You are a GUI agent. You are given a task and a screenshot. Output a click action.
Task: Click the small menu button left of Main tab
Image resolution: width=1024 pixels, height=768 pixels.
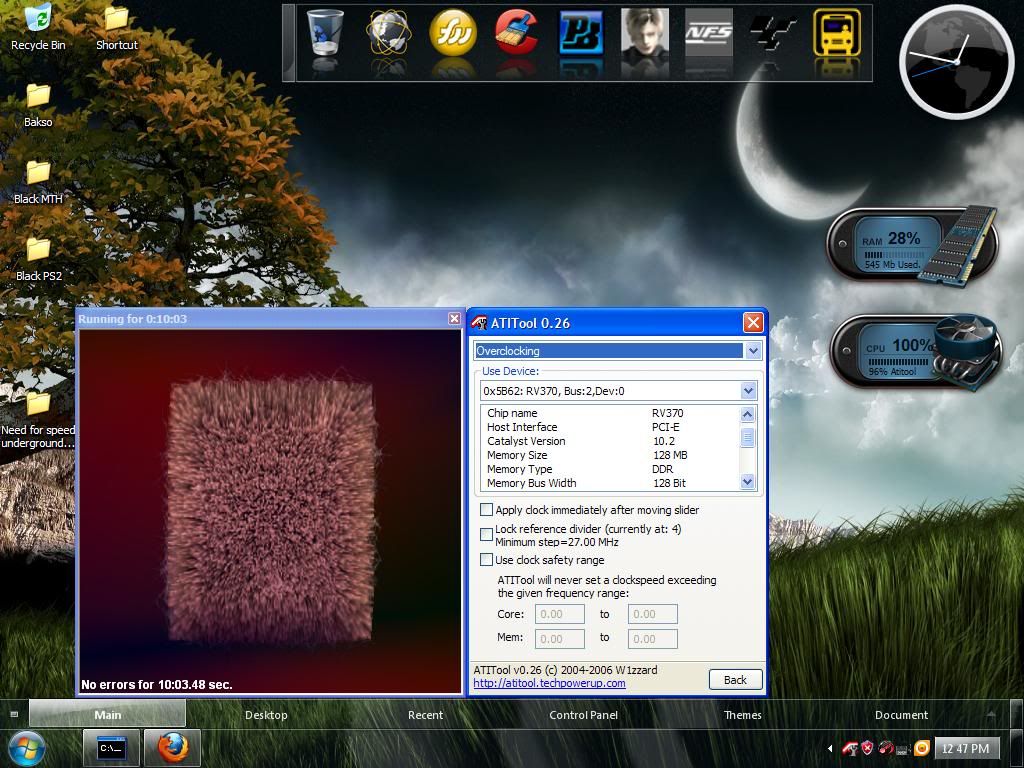tap(14, 714)
